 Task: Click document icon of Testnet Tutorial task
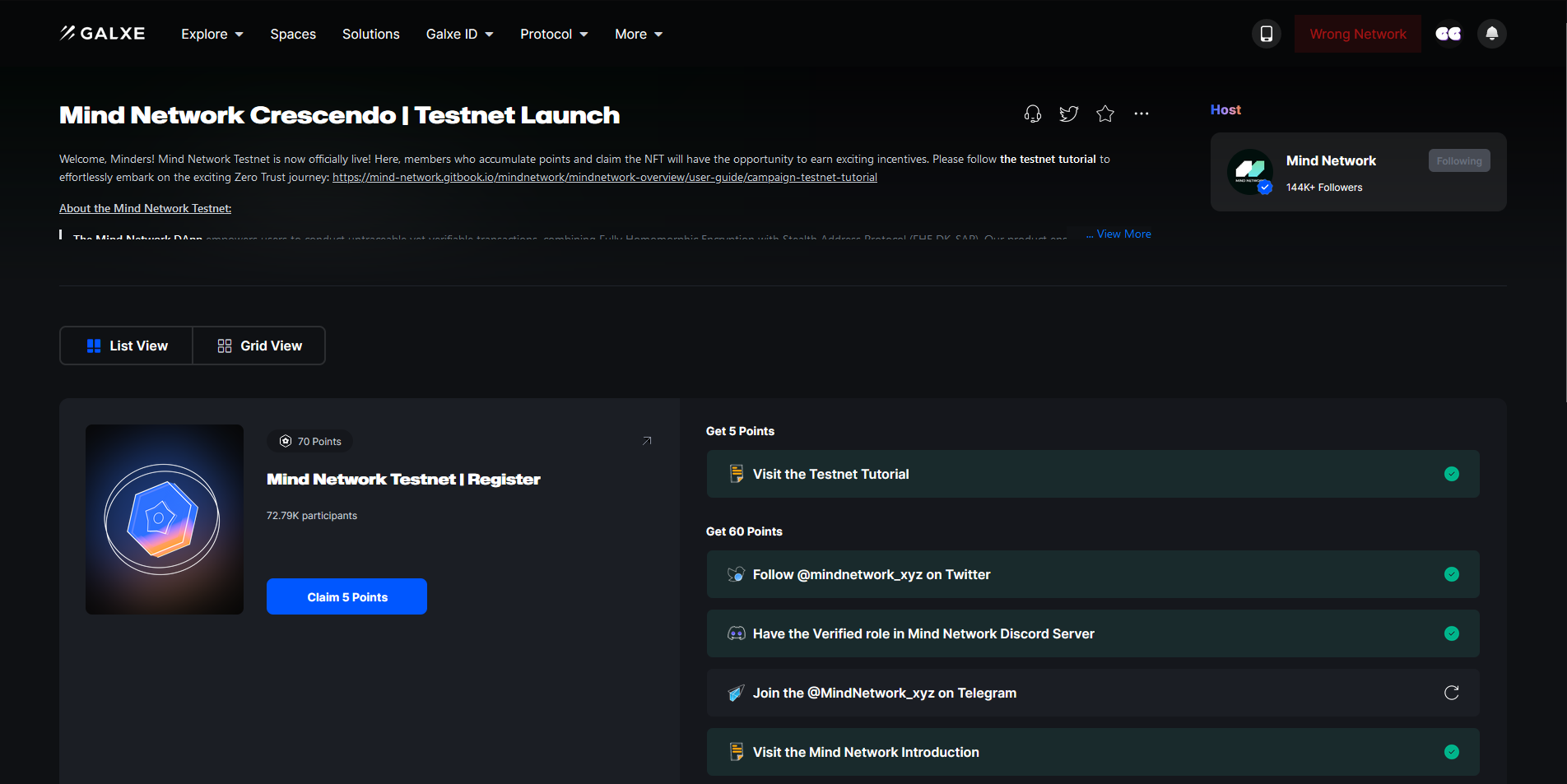point(737,474)
